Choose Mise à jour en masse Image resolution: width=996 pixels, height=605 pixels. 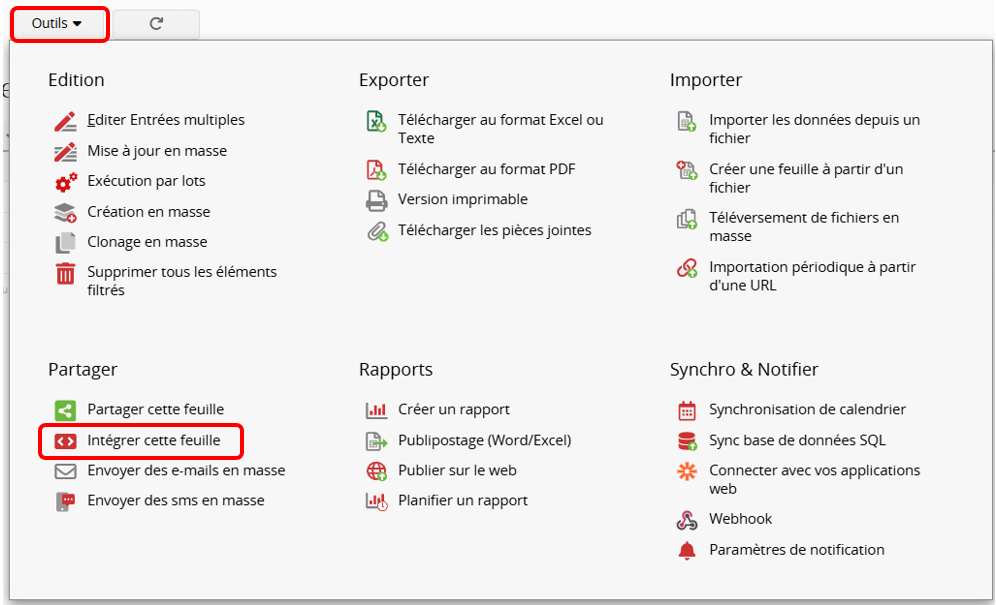[x=157, y=151]
